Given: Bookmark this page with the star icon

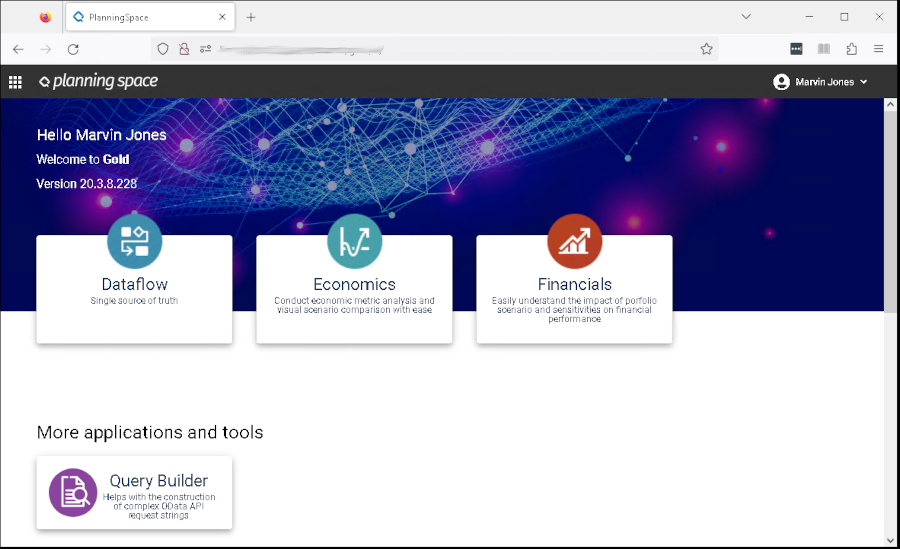Looking at the screenshot, I should (706, 49).
